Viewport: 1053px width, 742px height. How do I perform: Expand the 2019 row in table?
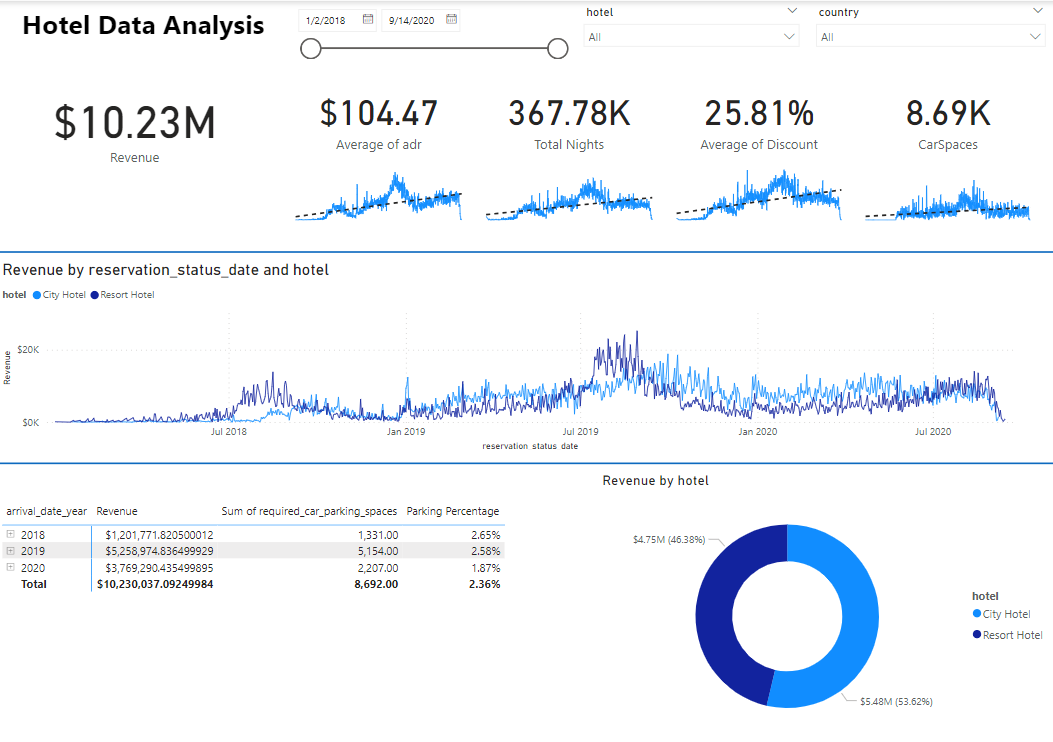tap(11, 551)
